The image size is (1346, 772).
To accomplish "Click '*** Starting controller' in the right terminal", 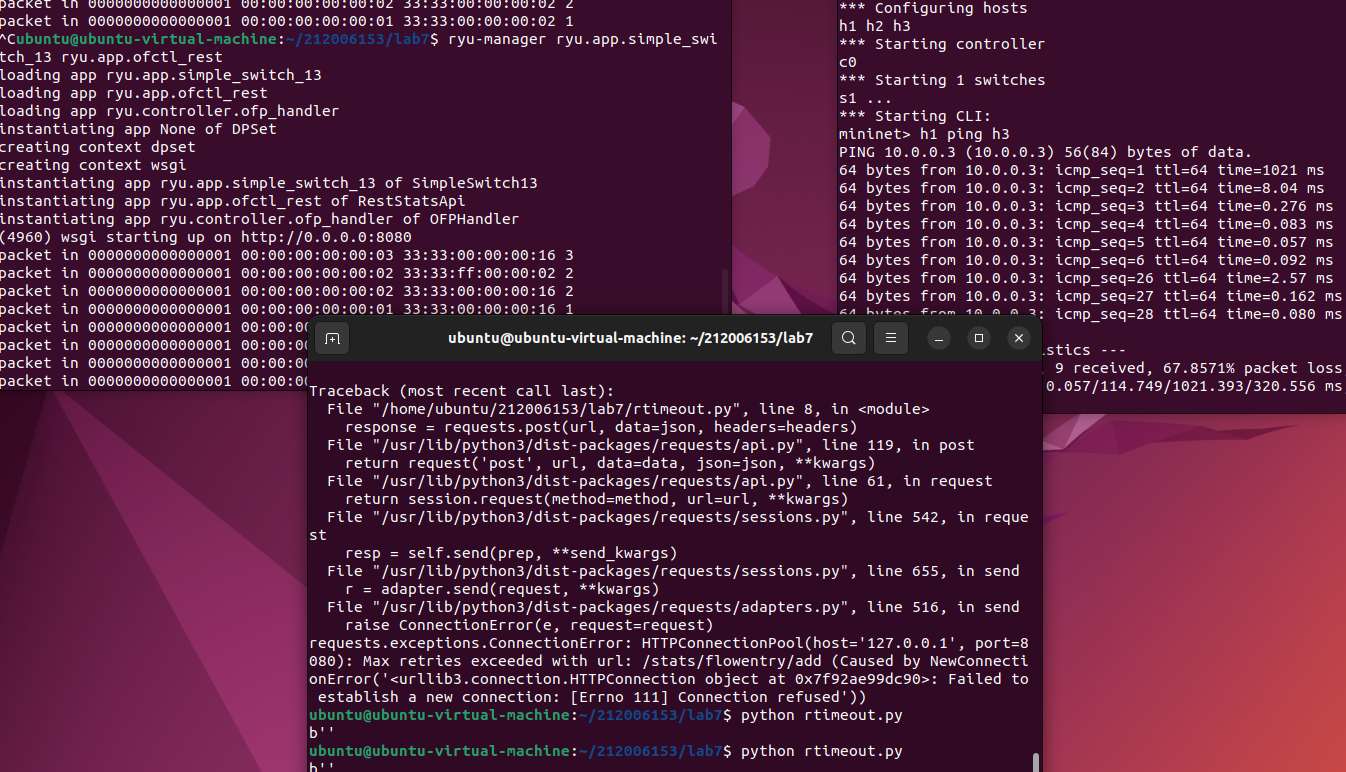I will [x=942, y=44].
